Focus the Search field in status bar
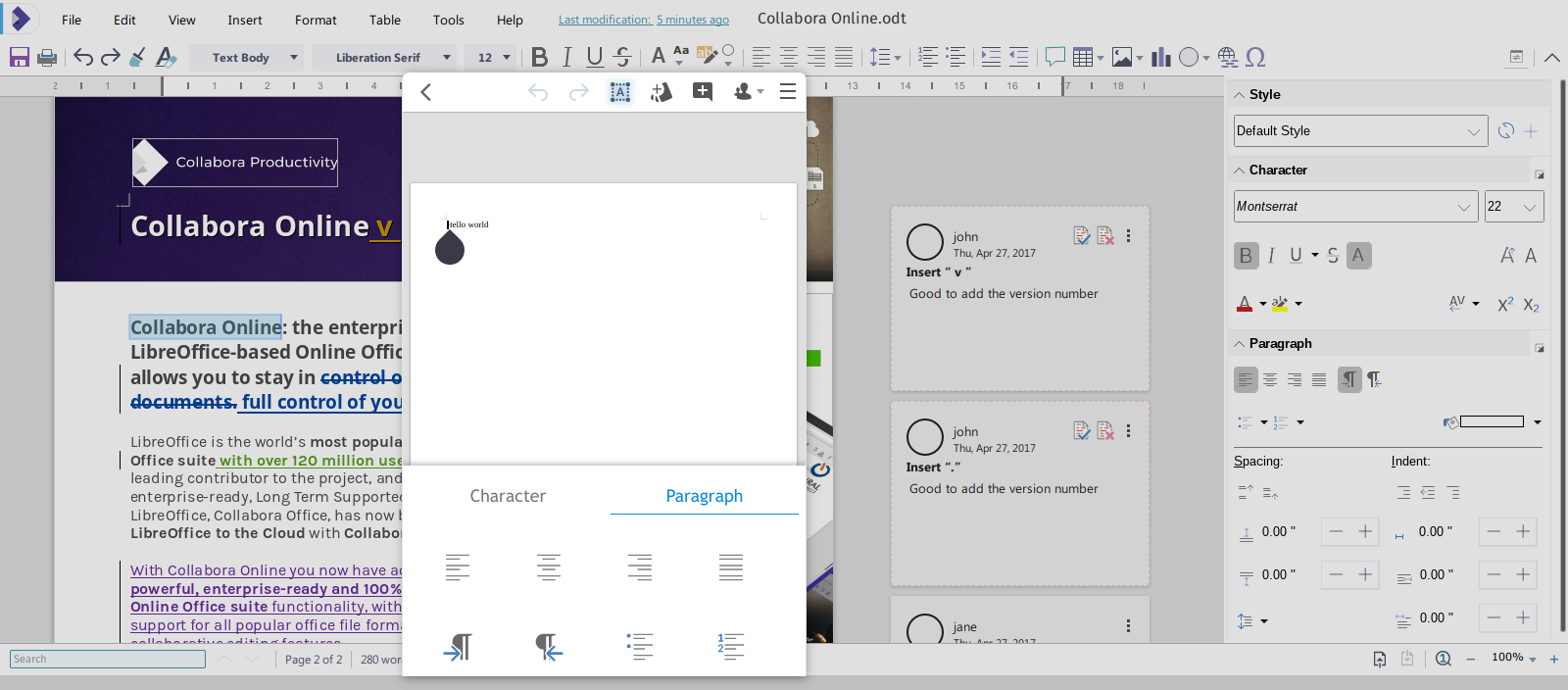Viewport: 1568px width, 690px height. 108,659
